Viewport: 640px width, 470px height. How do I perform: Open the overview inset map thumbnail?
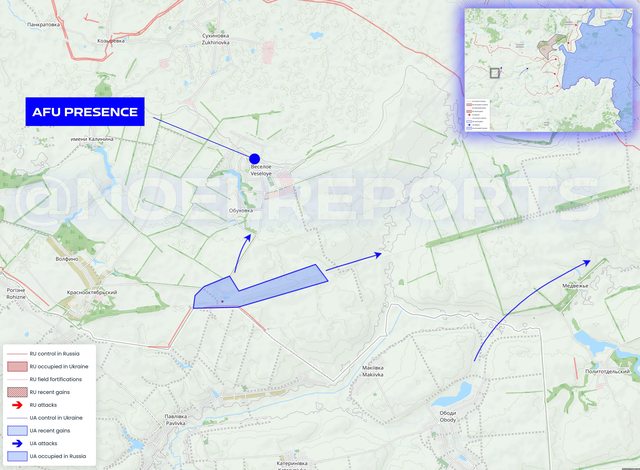(549, 70)
